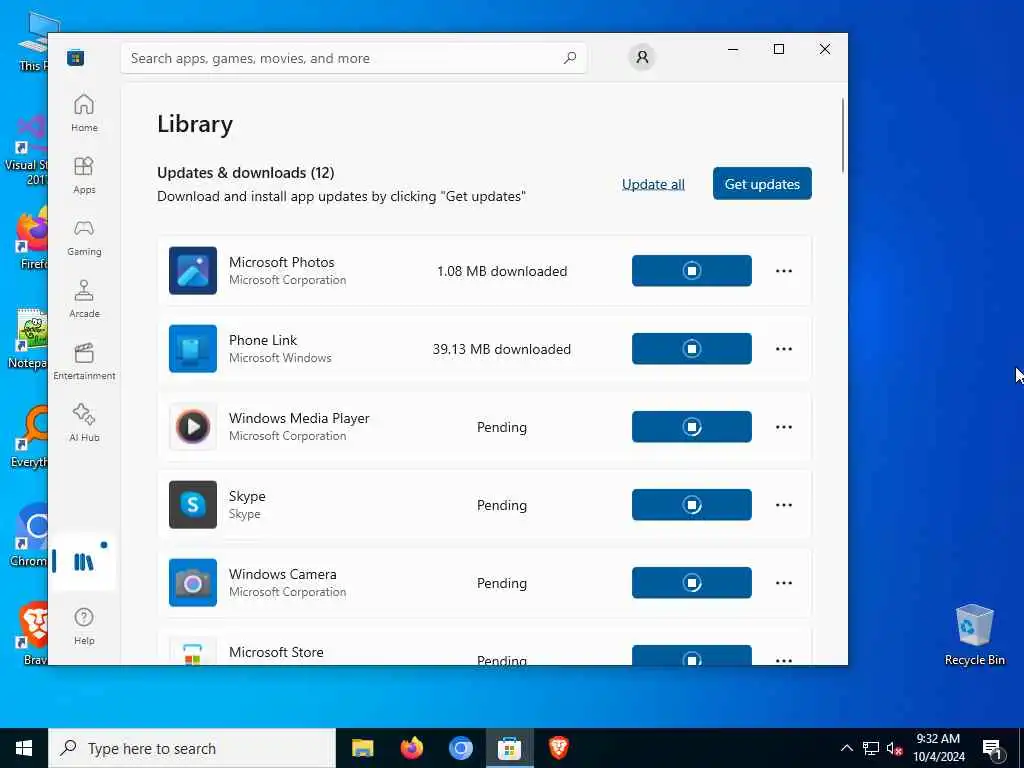Click the 'Updates & downloads (12)' heading
Image resolution: width=1024 pixels, height=768 pixels.
click(x=246, y=172)
